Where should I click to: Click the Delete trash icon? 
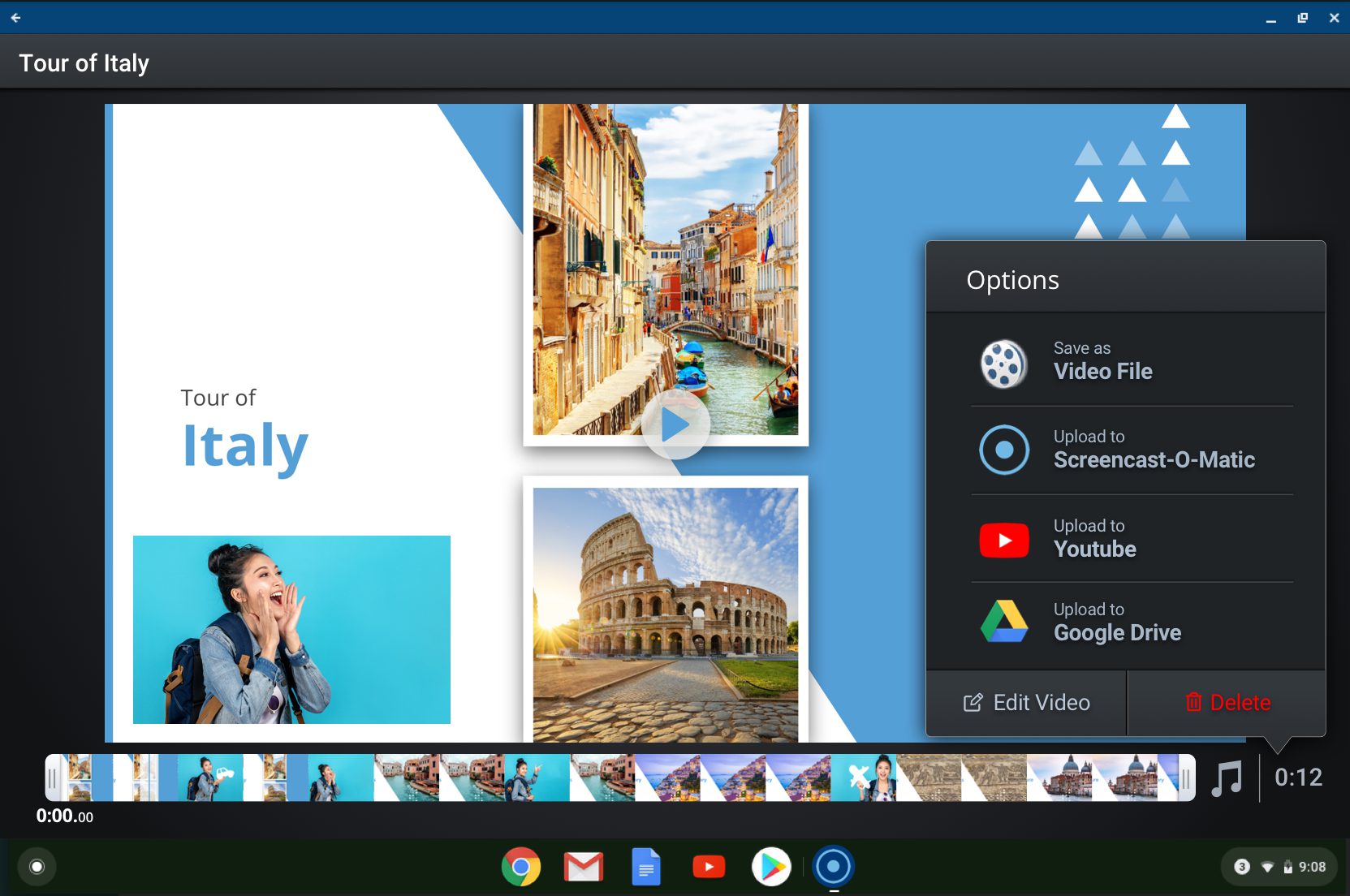(1194, 703)
